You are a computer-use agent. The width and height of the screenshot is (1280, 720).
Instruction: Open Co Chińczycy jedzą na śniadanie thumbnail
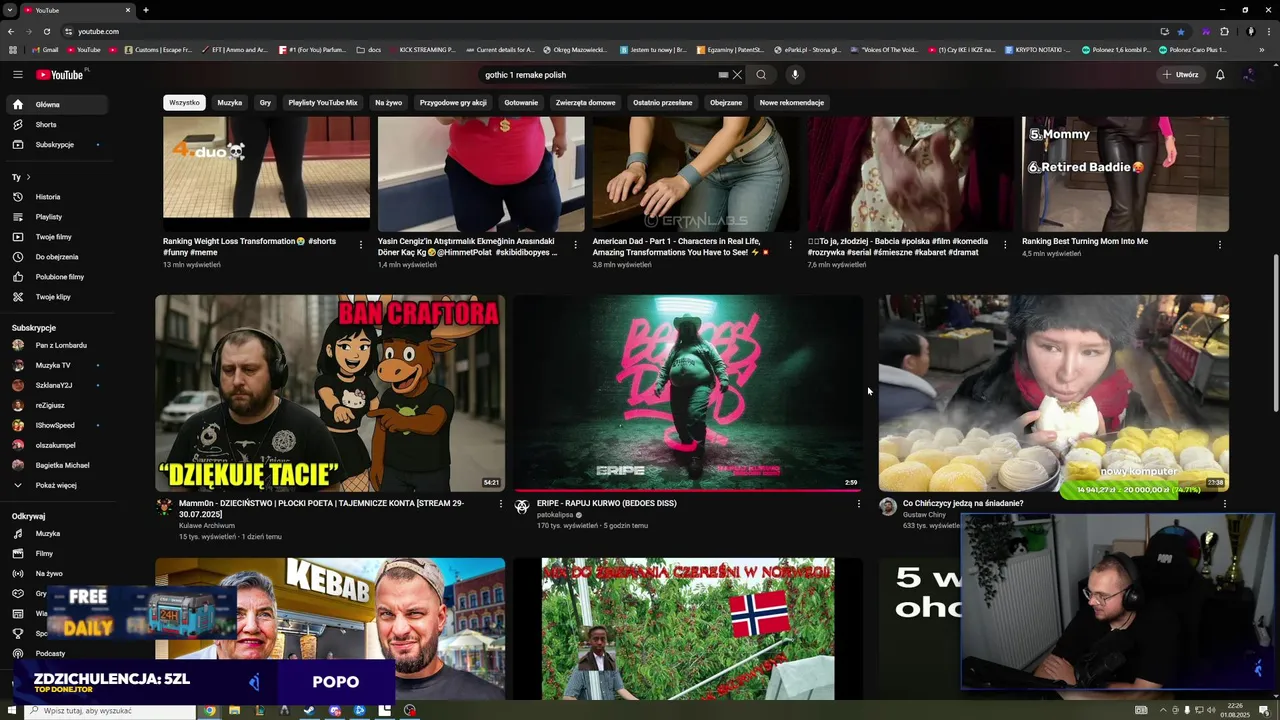1054,393
